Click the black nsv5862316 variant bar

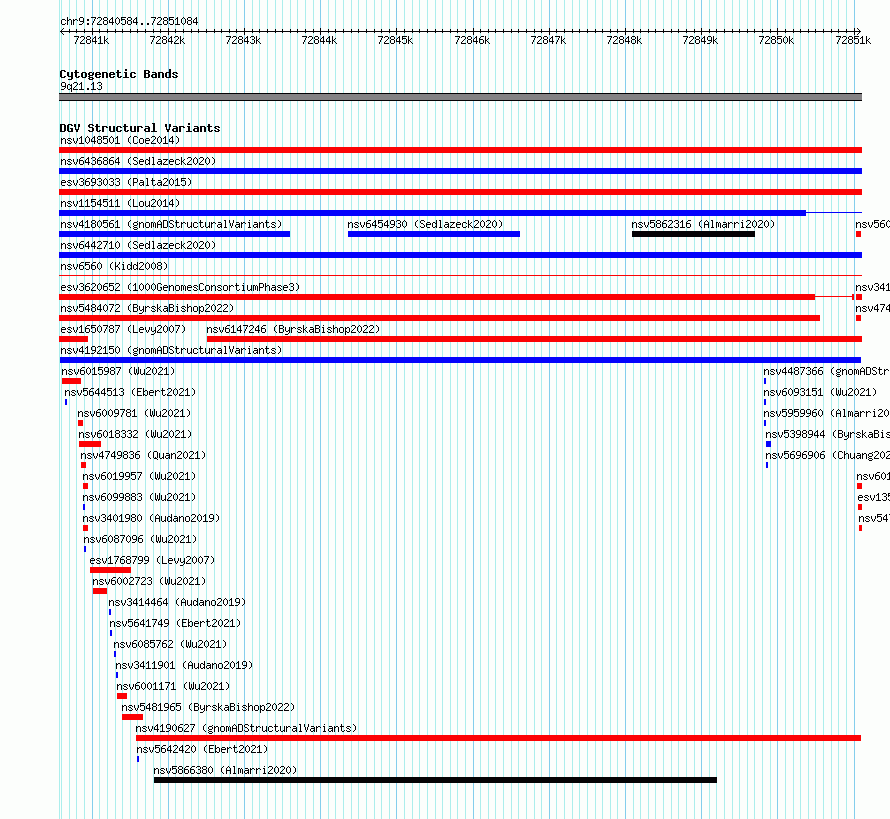click(693, 234)
